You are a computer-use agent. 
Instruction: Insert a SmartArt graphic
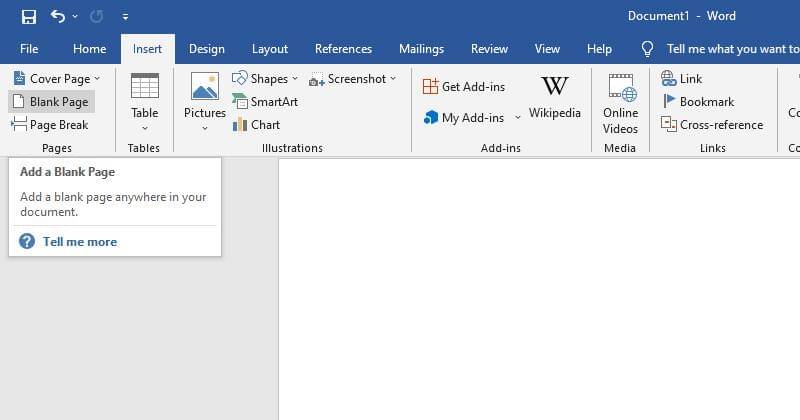266,102
